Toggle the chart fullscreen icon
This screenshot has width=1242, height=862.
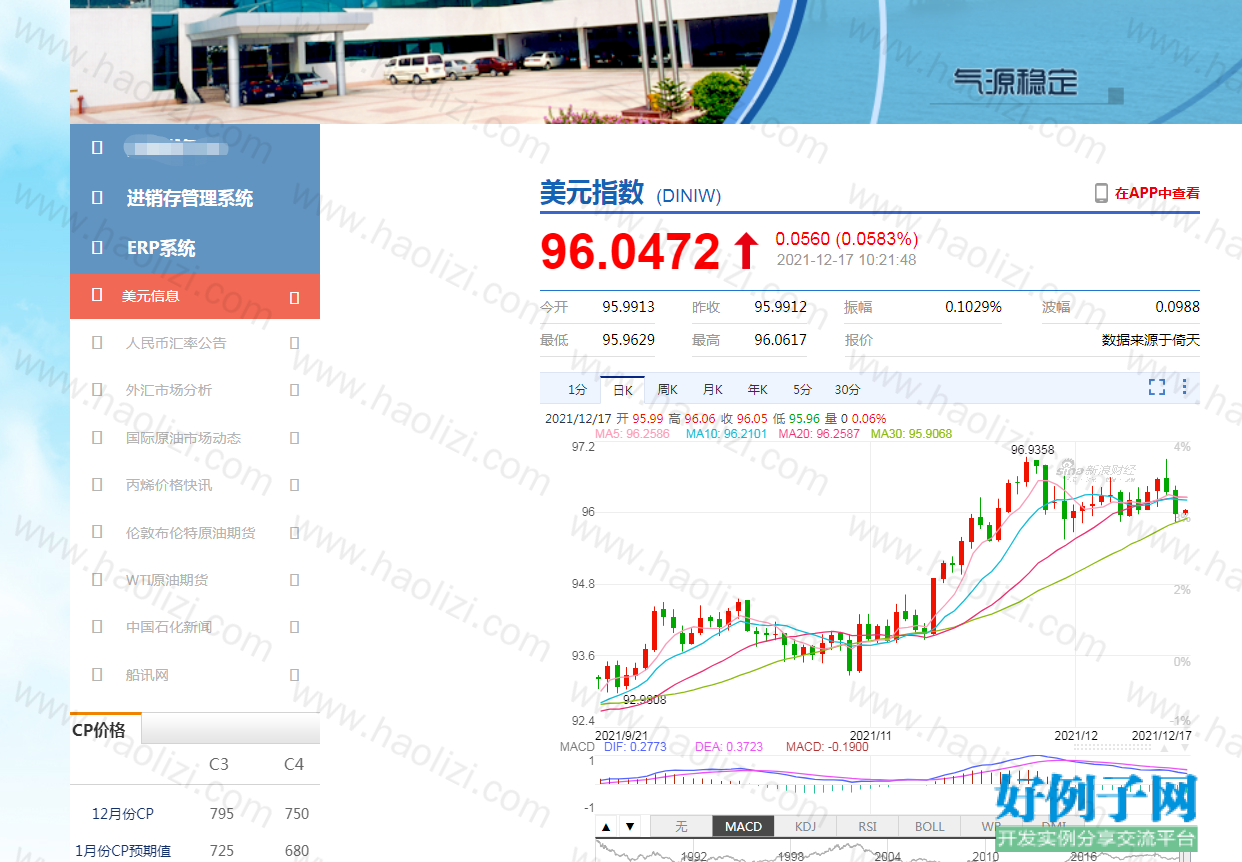point(1157,387)
